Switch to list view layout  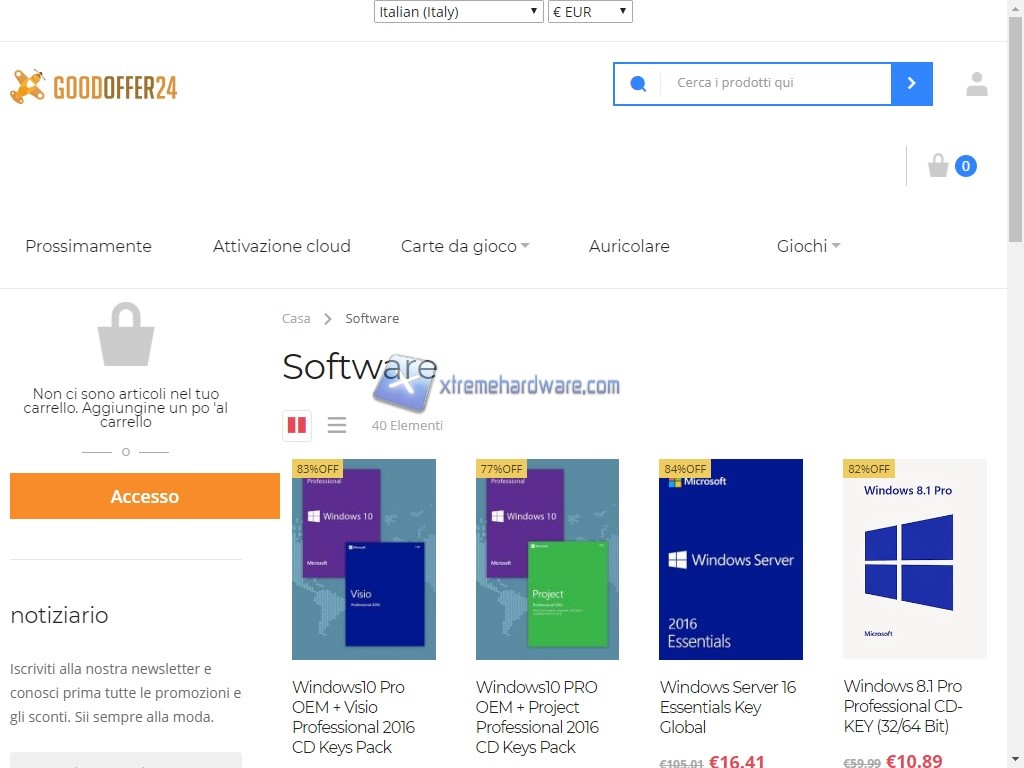337,425
